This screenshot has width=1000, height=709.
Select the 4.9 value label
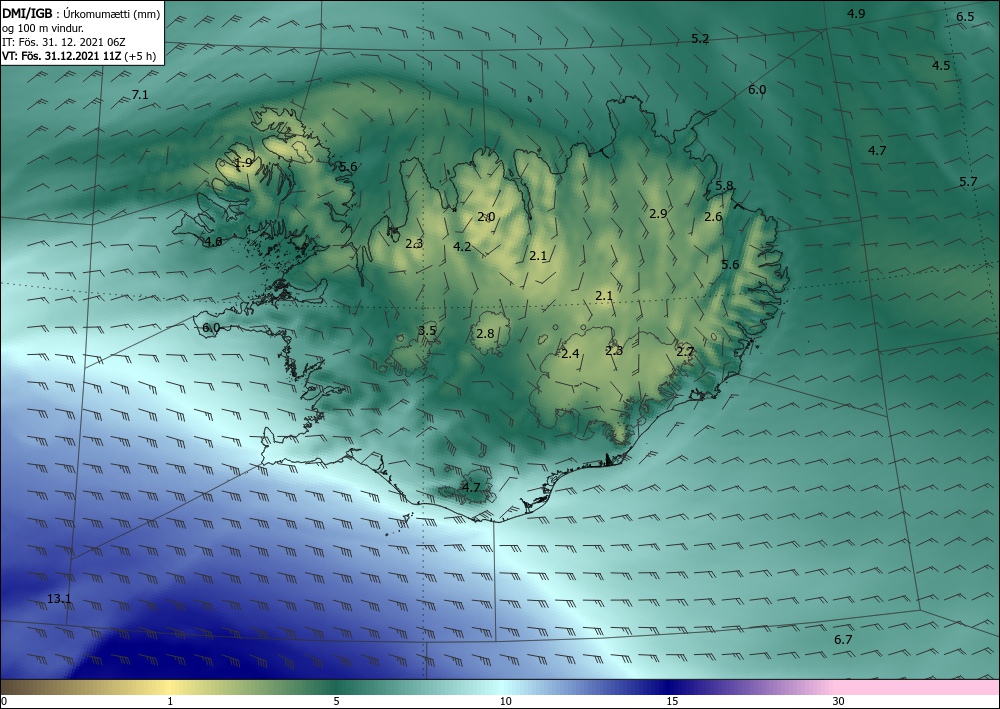tap(856, 13)
